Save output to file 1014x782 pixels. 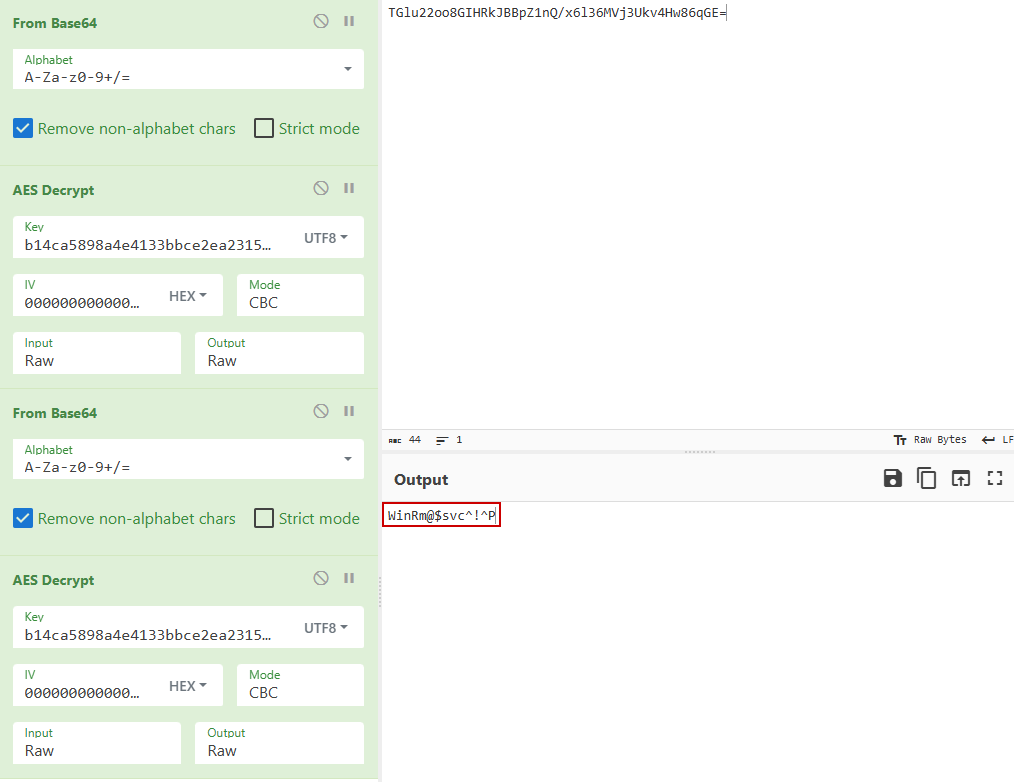coord(893,478)
